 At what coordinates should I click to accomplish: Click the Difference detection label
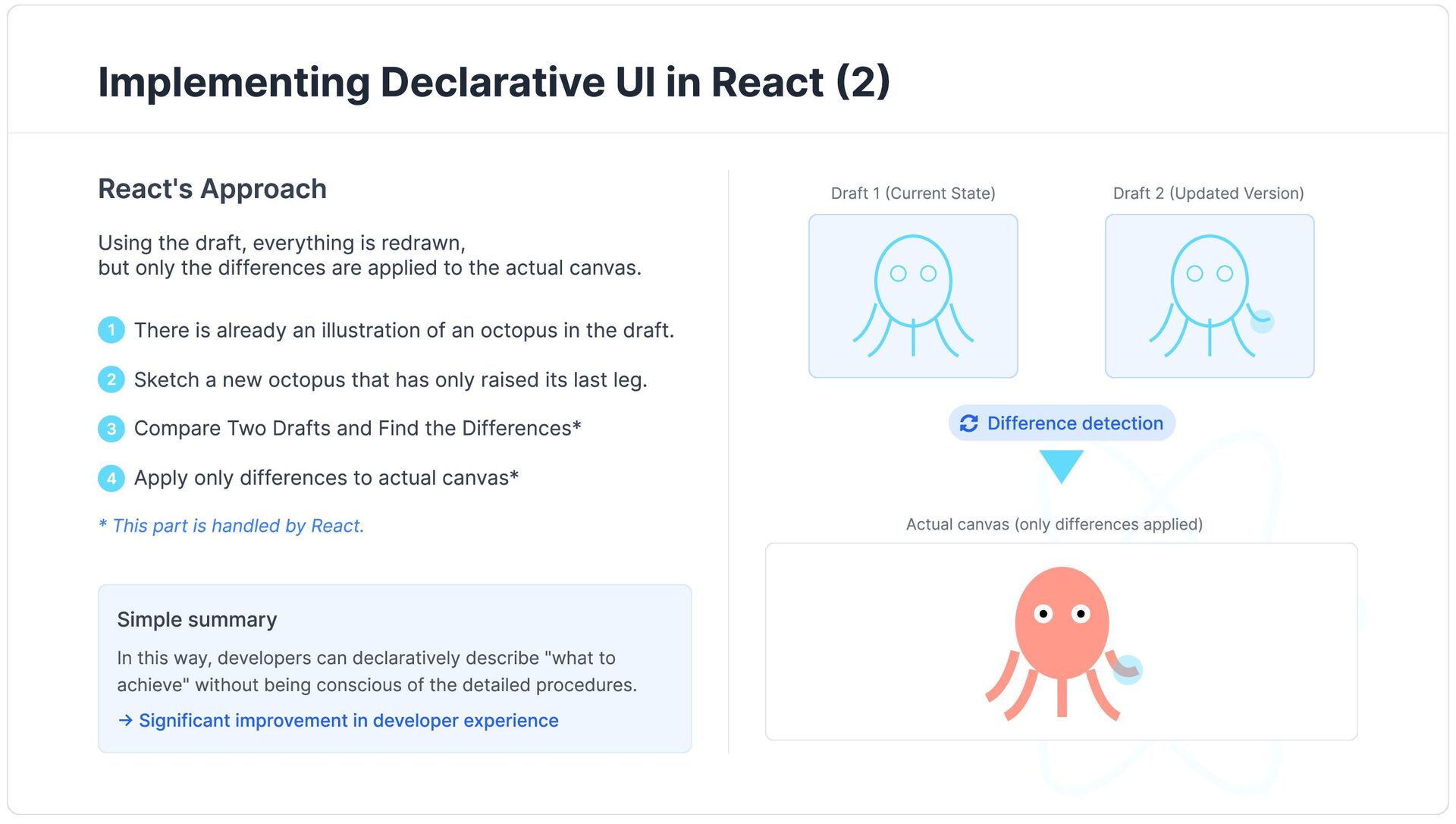point(1075,423)
